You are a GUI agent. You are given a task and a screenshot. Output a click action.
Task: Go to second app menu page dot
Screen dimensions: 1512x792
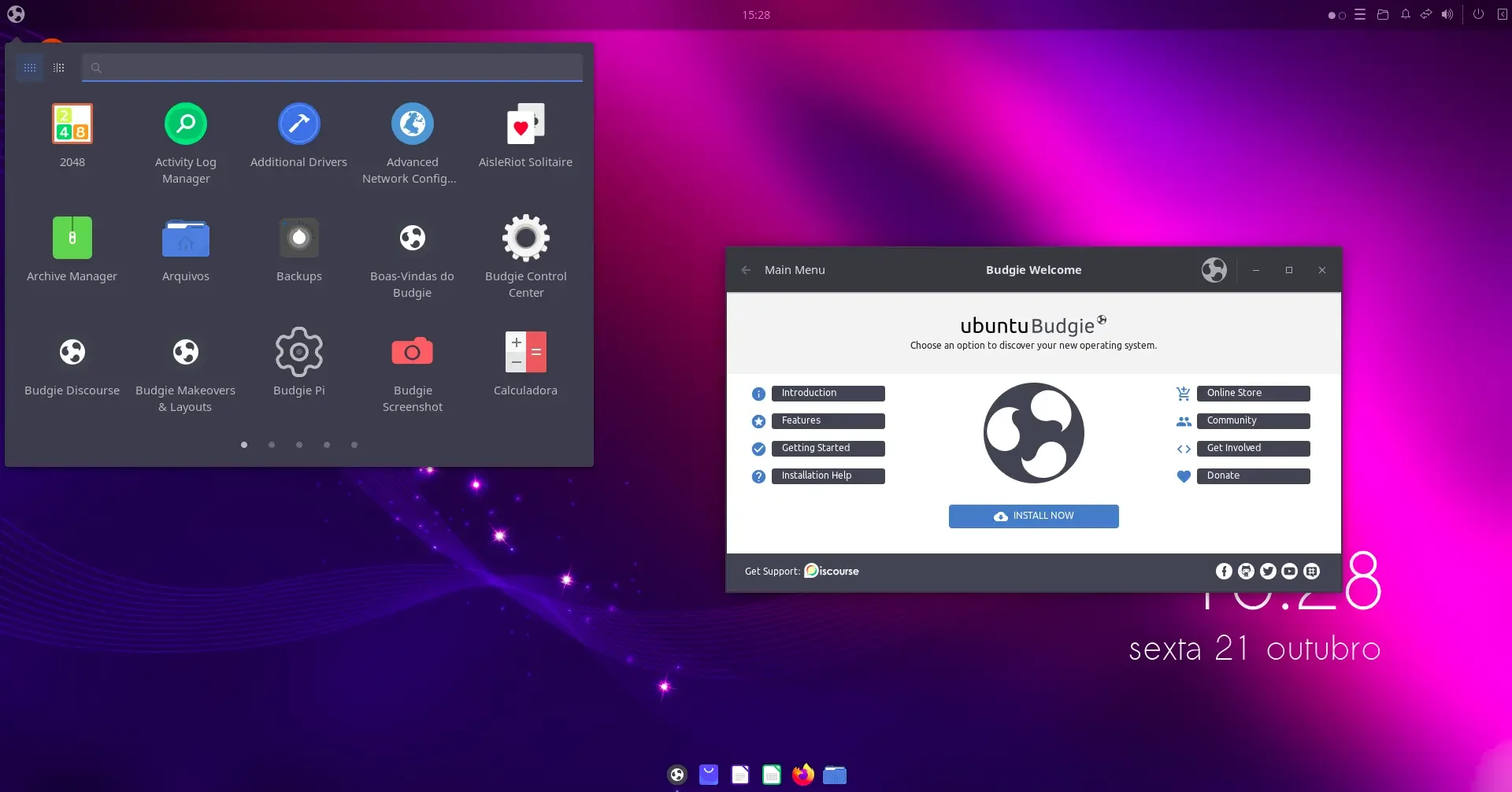272,445
